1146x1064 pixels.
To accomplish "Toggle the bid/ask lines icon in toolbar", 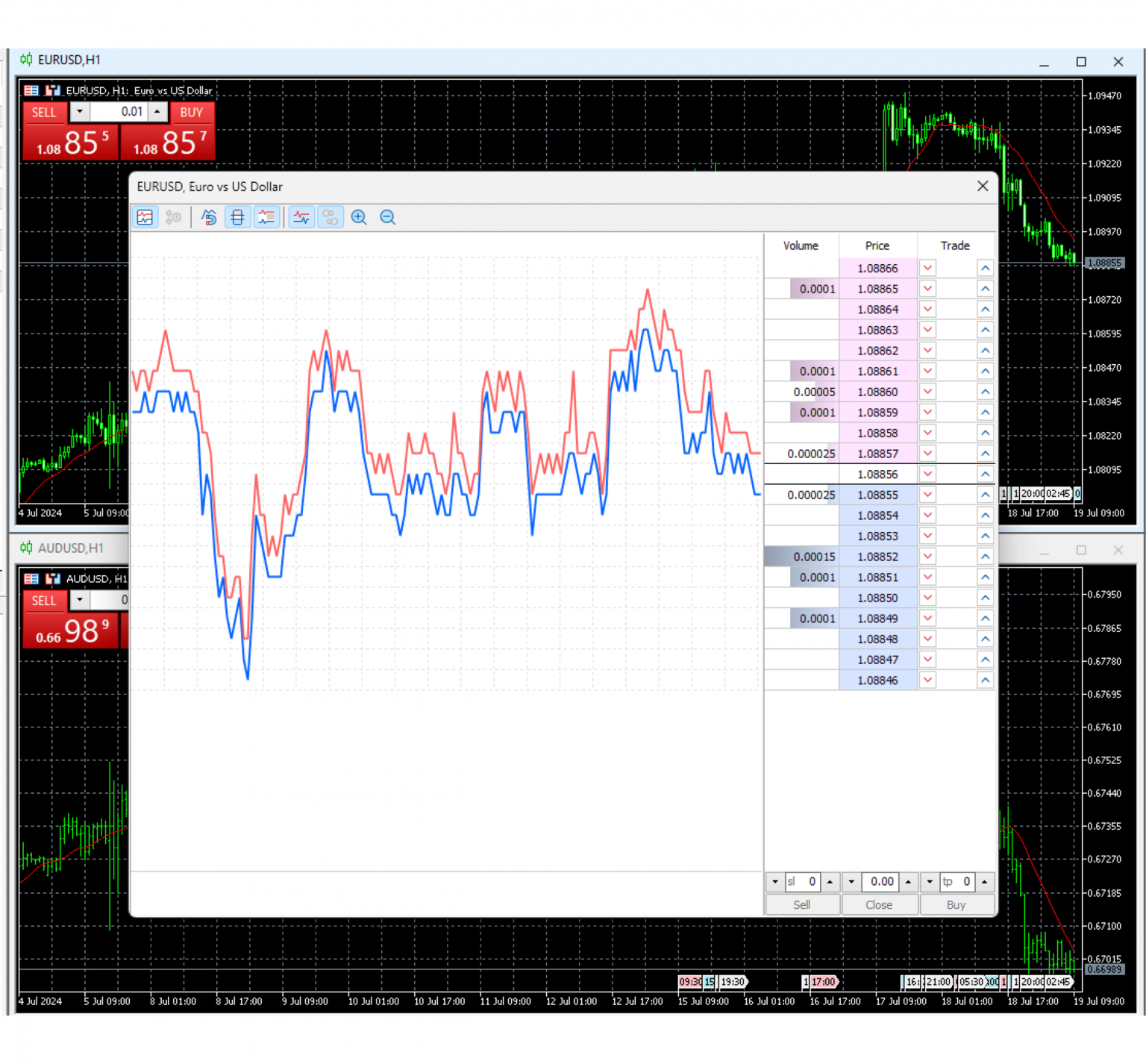I will click(301, 217).
